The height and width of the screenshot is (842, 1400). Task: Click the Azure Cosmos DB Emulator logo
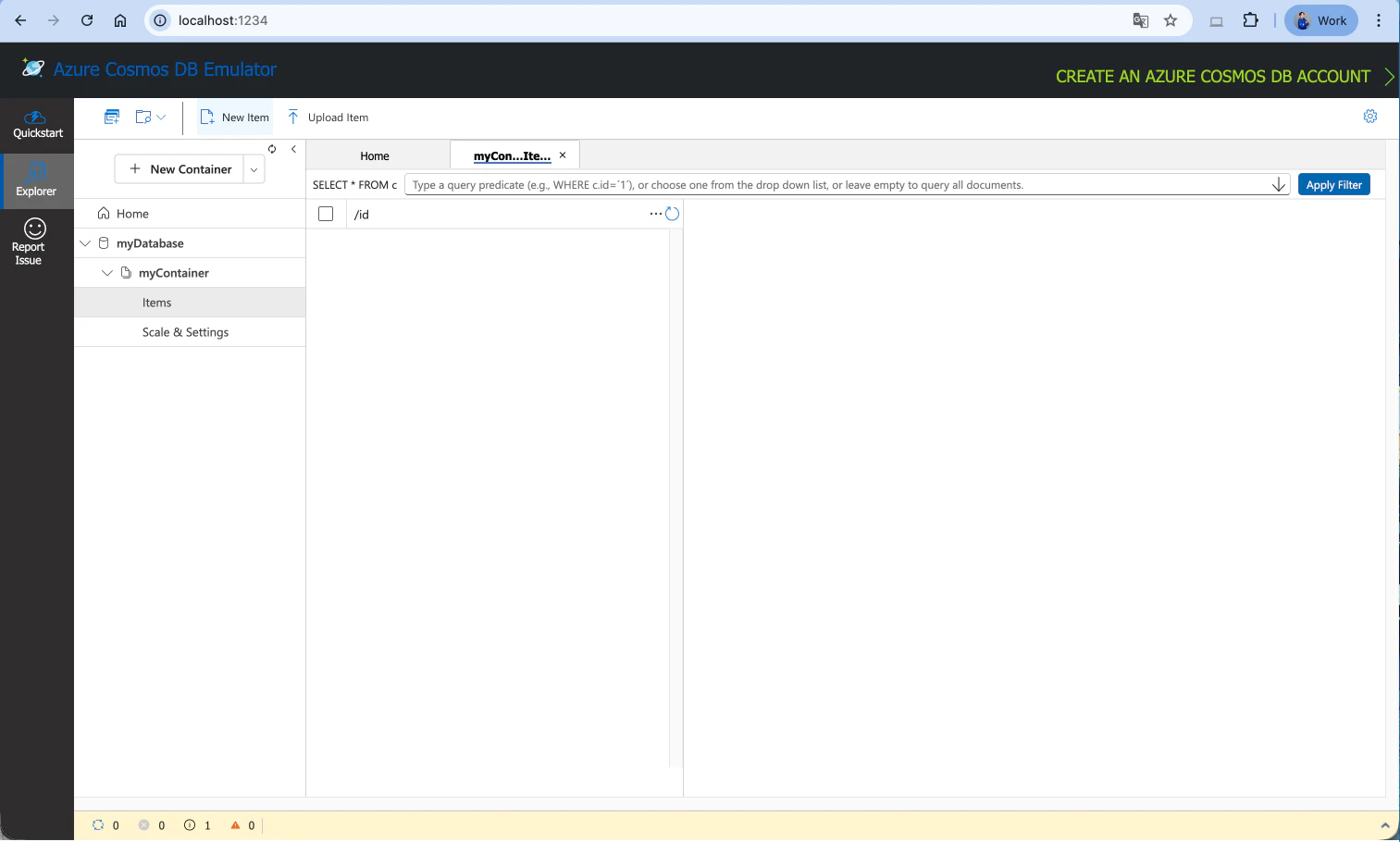click(x=33, y=68)
